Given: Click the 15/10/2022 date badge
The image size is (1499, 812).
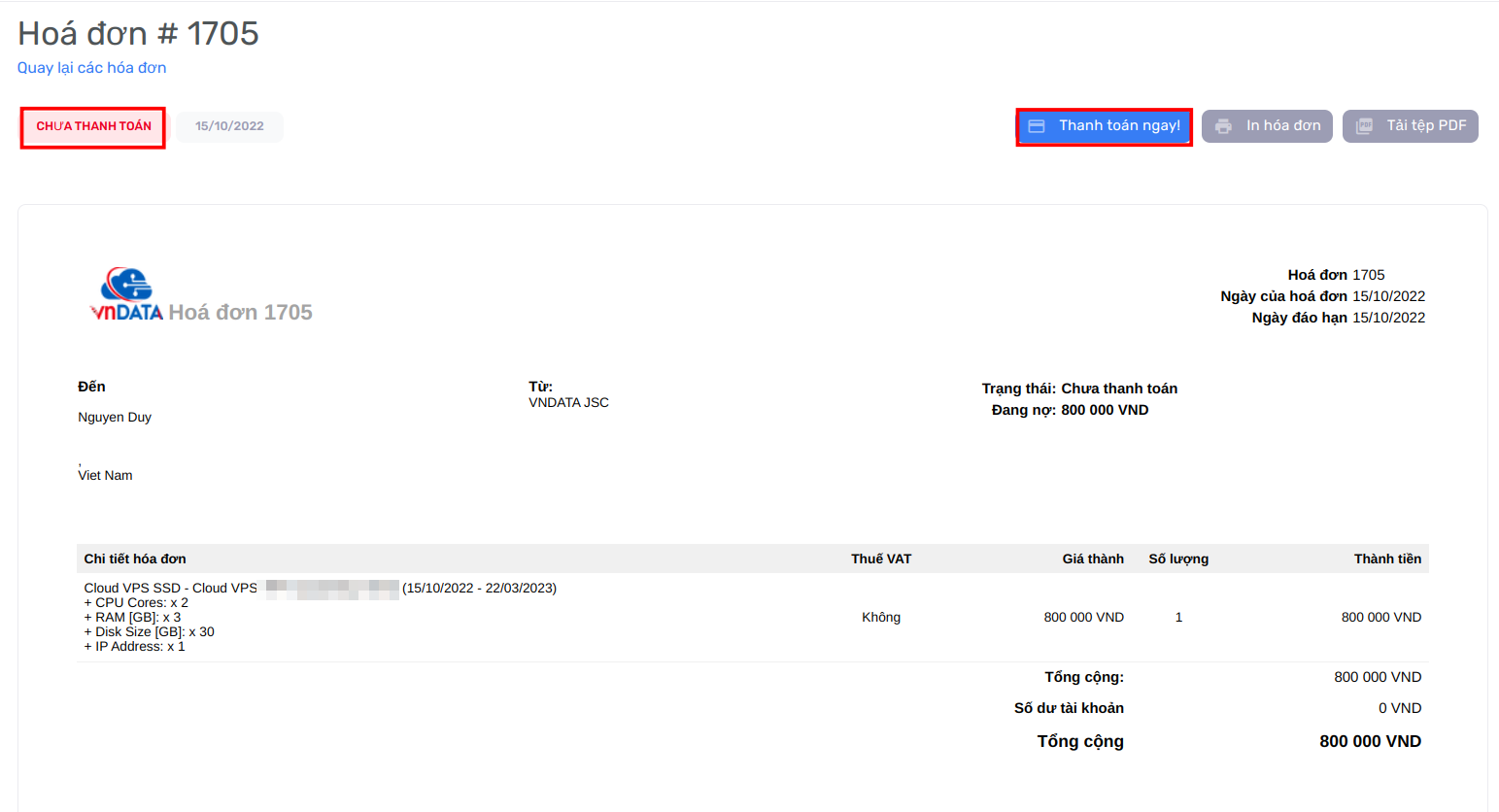Looking at the screenshot, I should click(229, 126).
